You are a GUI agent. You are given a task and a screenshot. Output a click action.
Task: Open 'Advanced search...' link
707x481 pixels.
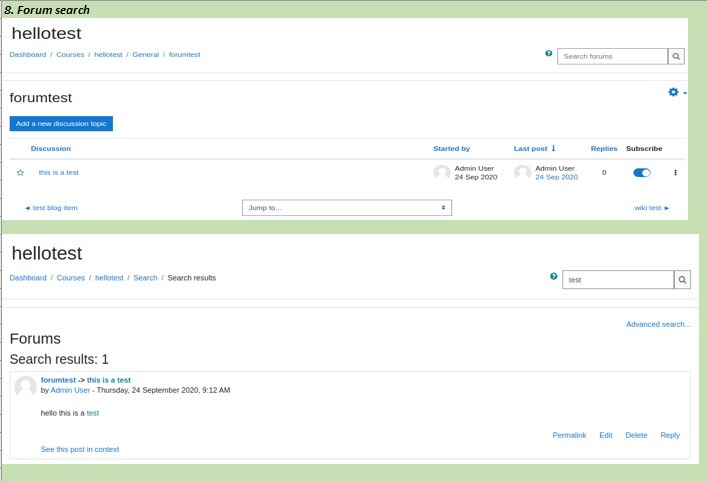pos(658,324)
